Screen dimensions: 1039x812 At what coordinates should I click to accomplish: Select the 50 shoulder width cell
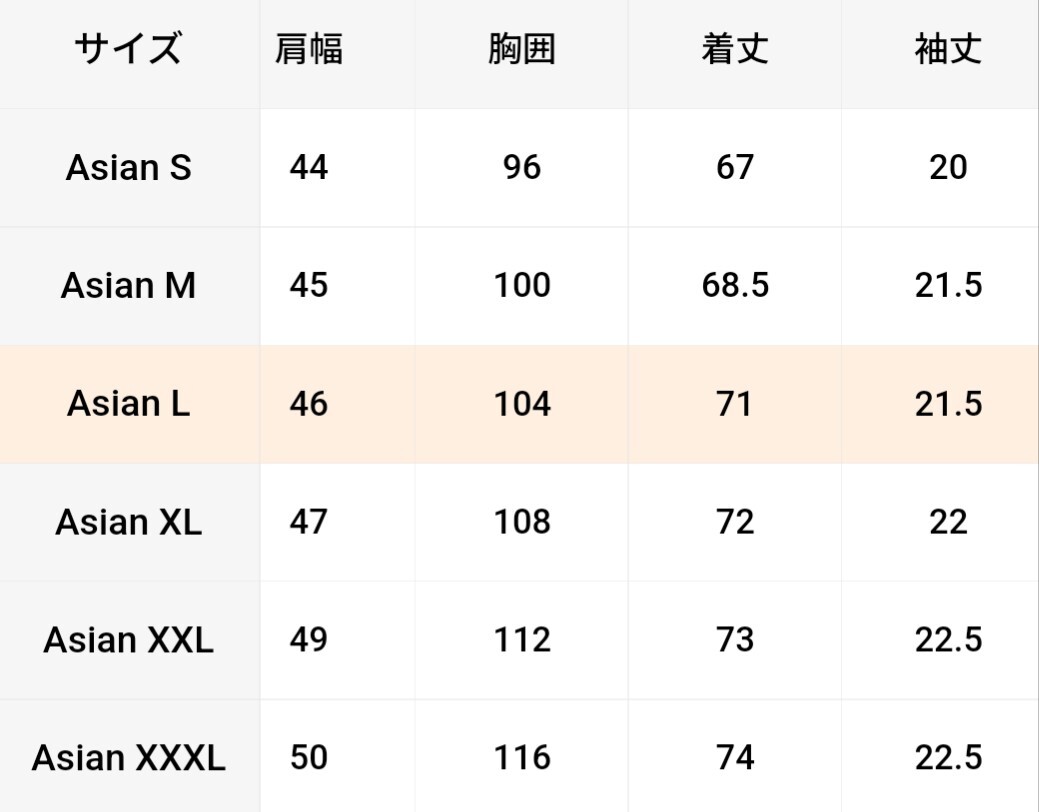pyautogui.click(x=308, y=758)
